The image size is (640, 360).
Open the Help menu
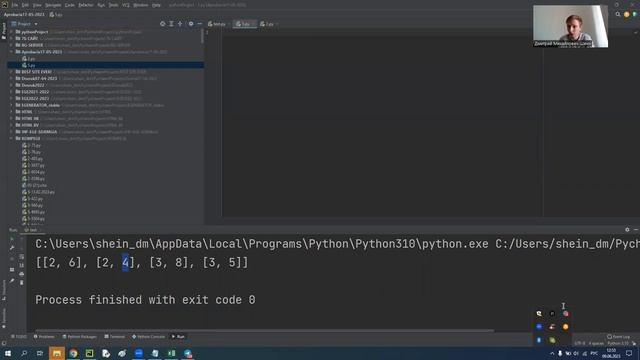pyautogui.click(x=156, y=5)
